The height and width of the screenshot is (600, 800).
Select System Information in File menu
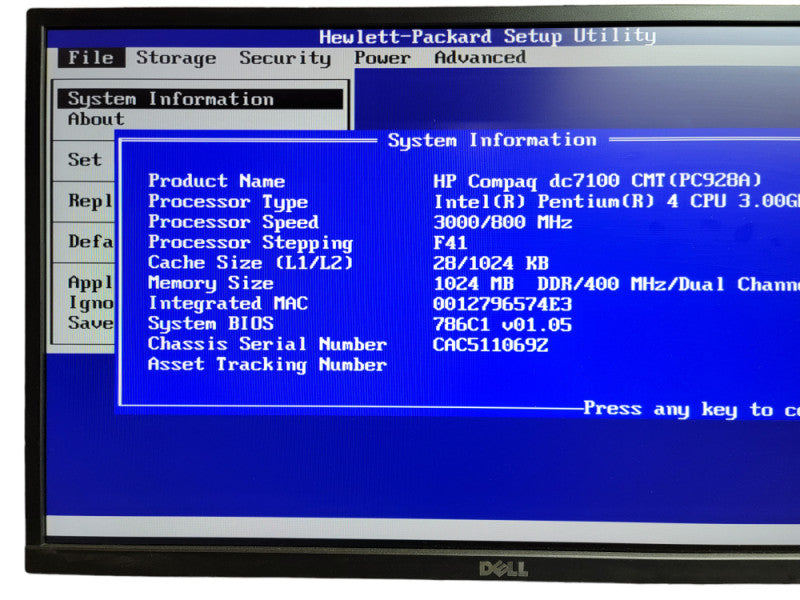click(x=200, y=99)
